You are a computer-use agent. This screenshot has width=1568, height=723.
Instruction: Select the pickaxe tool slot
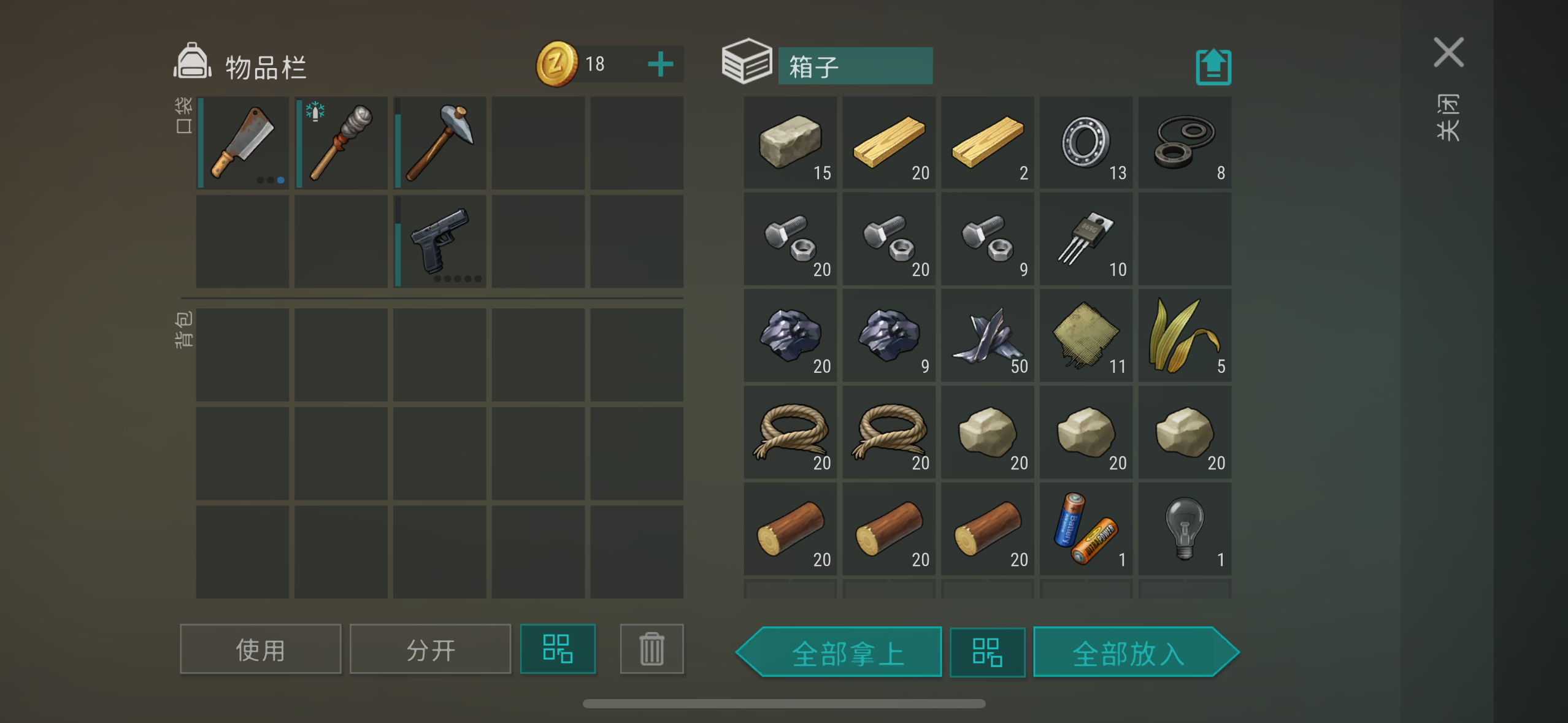pos(440,142)
